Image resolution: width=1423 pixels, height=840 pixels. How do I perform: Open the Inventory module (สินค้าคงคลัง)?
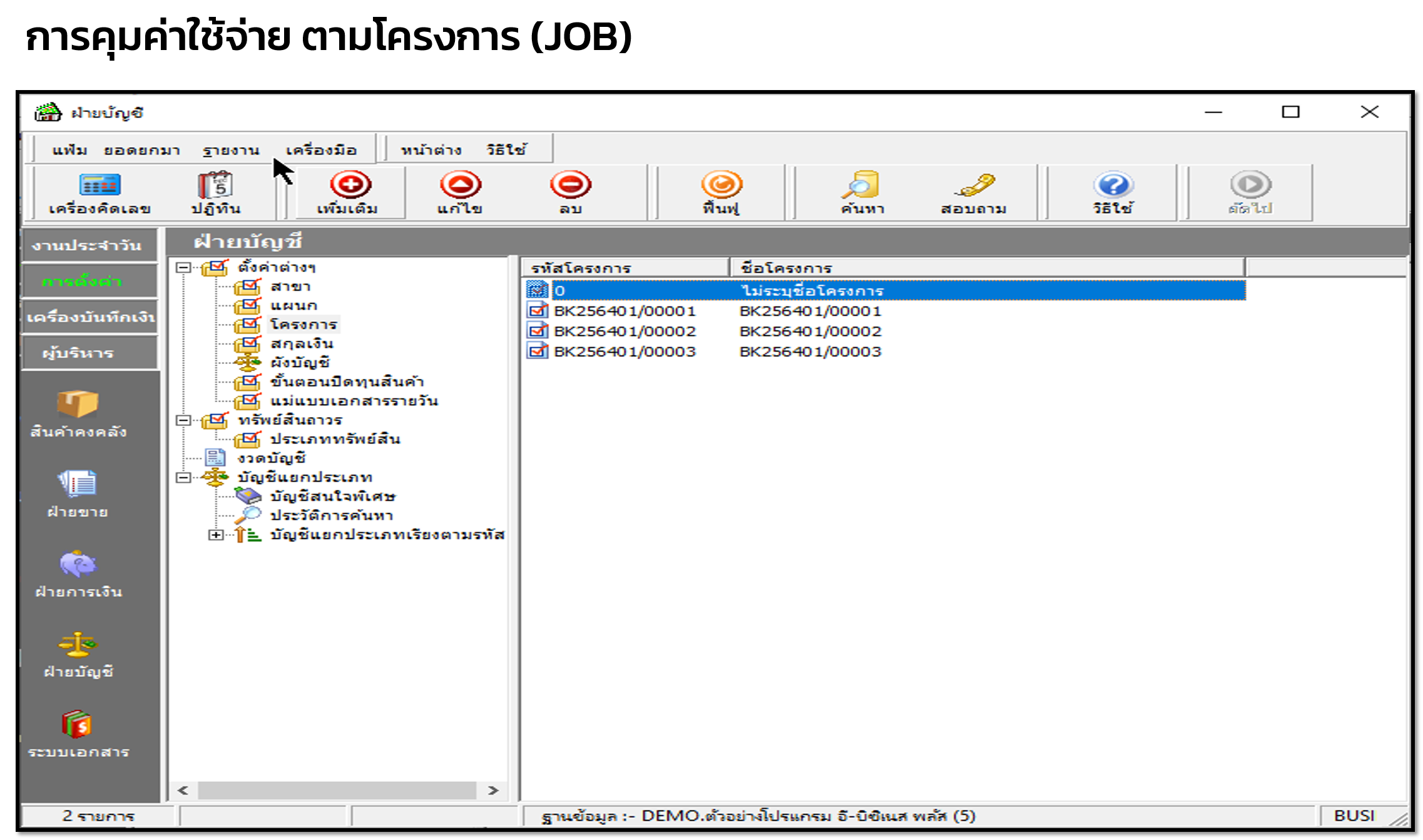[x=78, y=413]
